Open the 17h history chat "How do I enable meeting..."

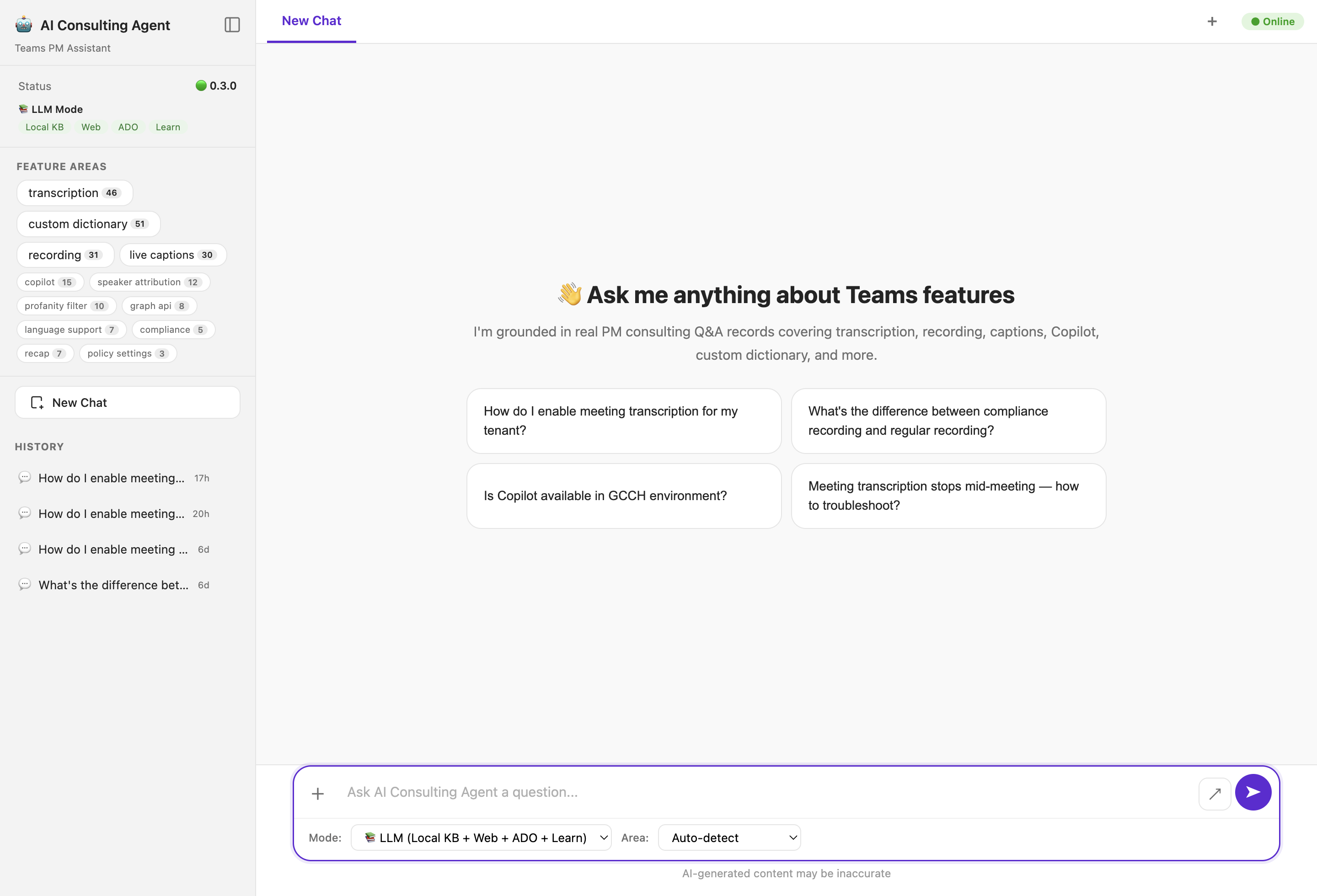tap(128, 478)
